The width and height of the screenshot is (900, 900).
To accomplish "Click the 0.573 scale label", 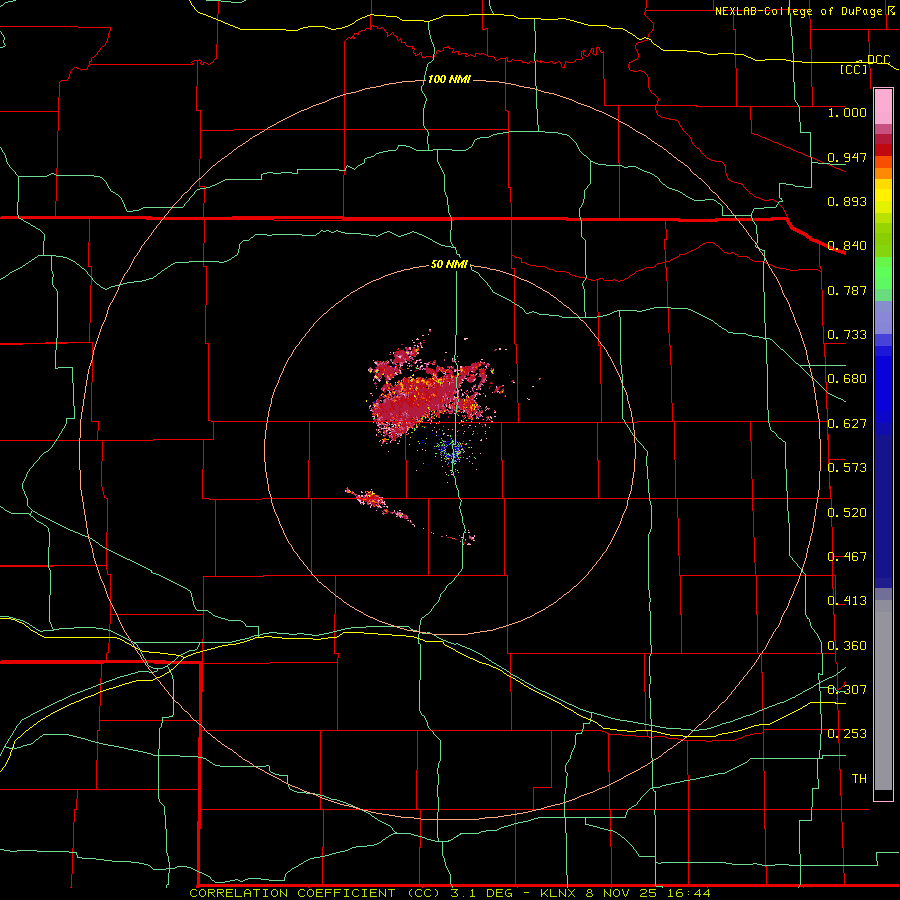I will pyautogui.click(x=847, y=468).
